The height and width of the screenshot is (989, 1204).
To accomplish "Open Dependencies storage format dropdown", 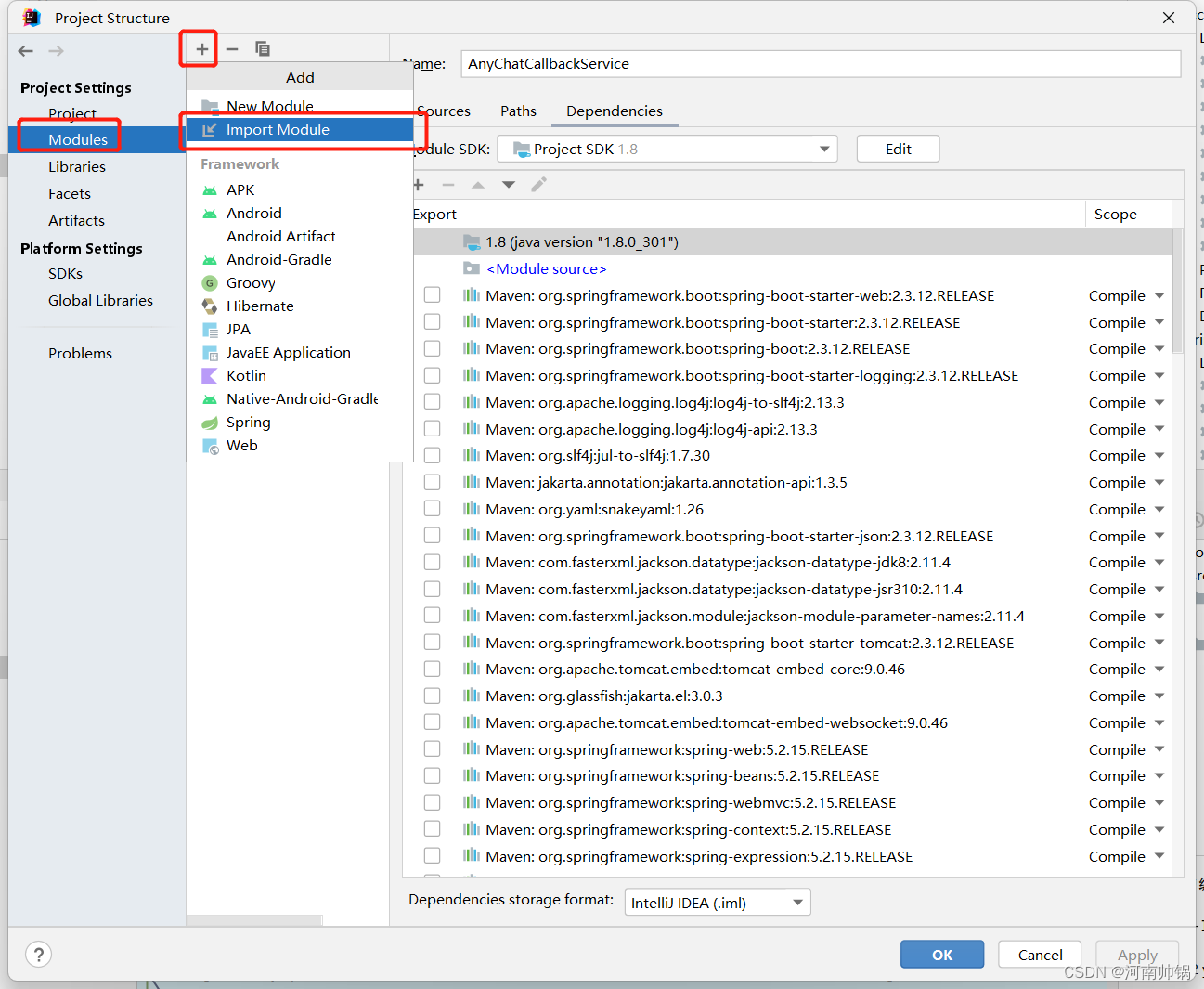I will tap(718, 902).
